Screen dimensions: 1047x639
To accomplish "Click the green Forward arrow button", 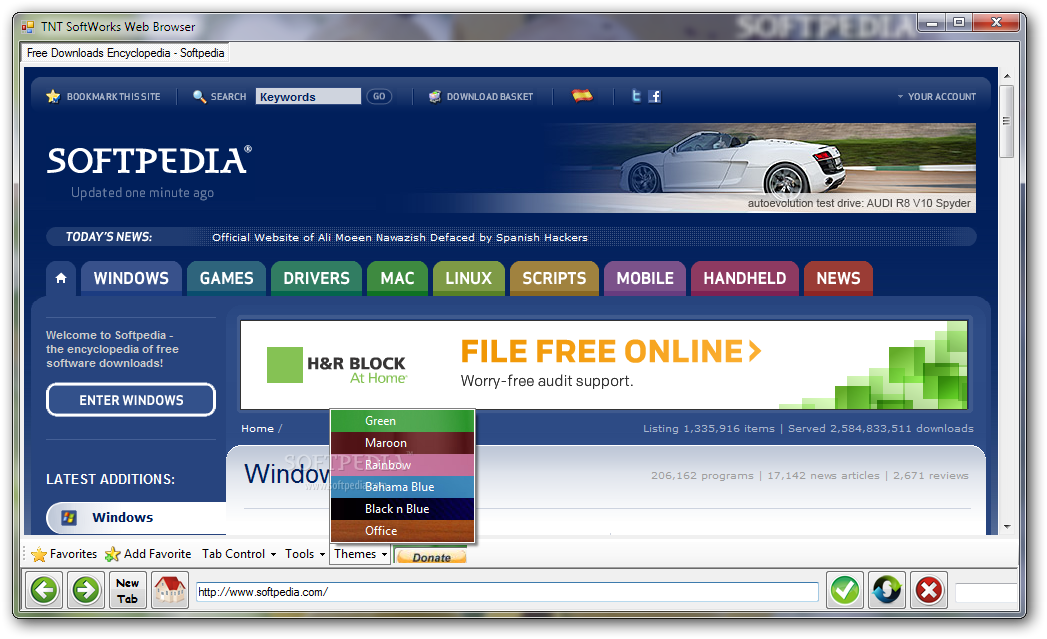I will point(86,590).
